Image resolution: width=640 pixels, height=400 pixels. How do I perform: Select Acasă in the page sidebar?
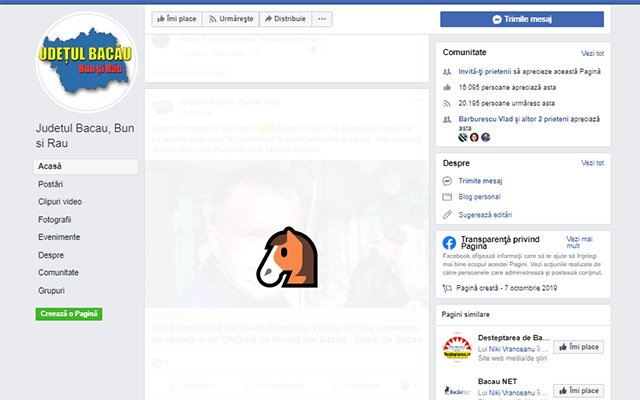(85, 166)
